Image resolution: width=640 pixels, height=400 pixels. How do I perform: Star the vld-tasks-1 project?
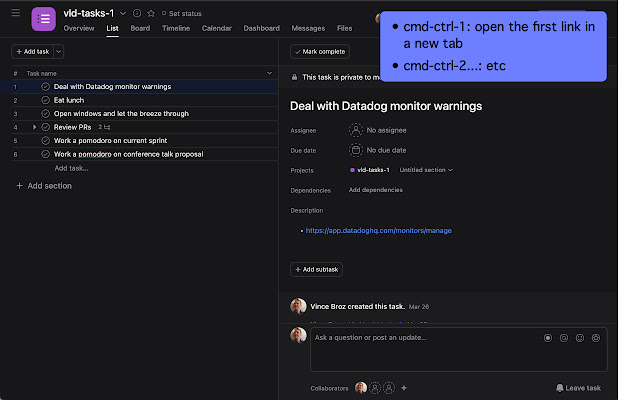click(x=151, y=13)
